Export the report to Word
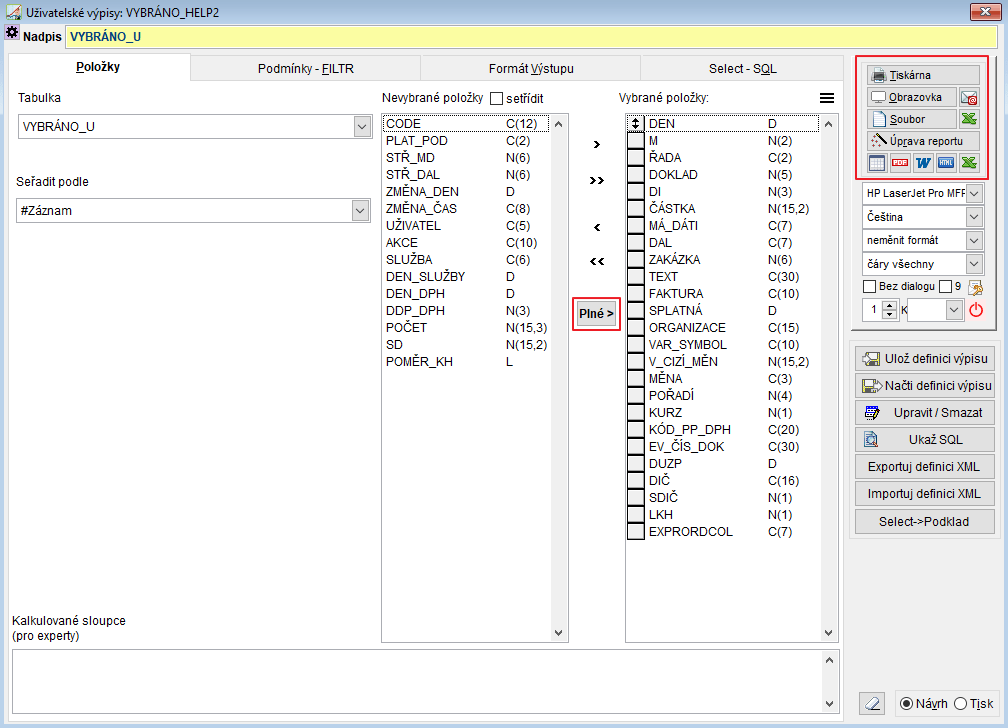The width and height of the screenshot is (1008, 728). (923, 163)
